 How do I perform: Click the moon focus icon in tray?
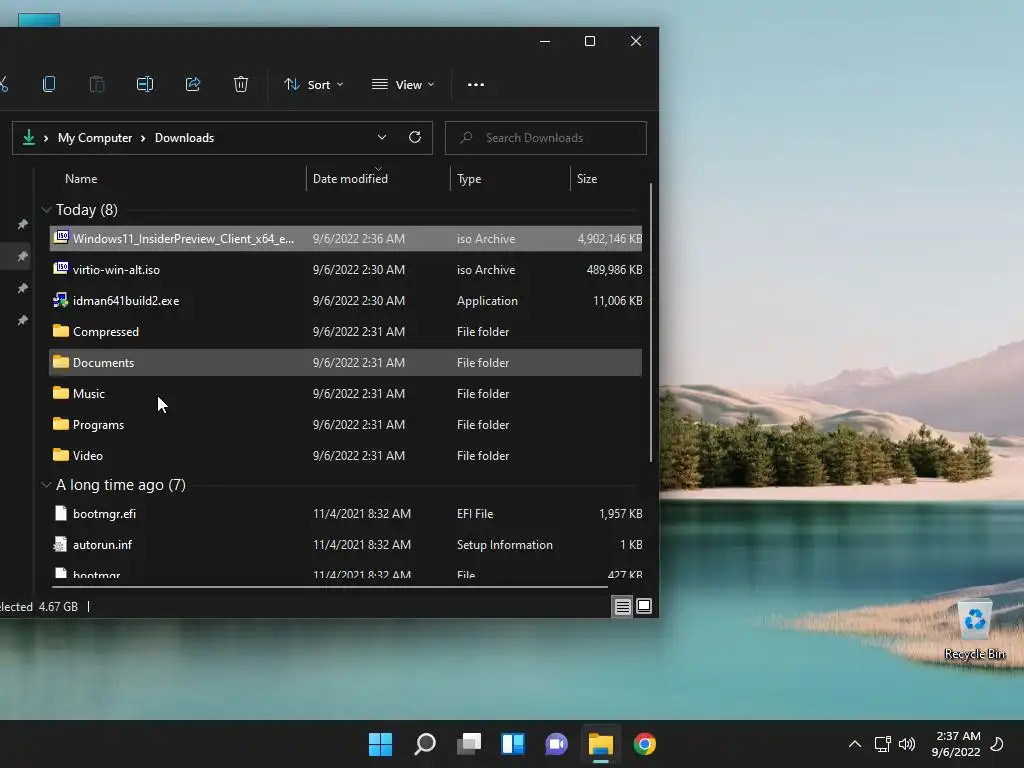pos(997,744)
